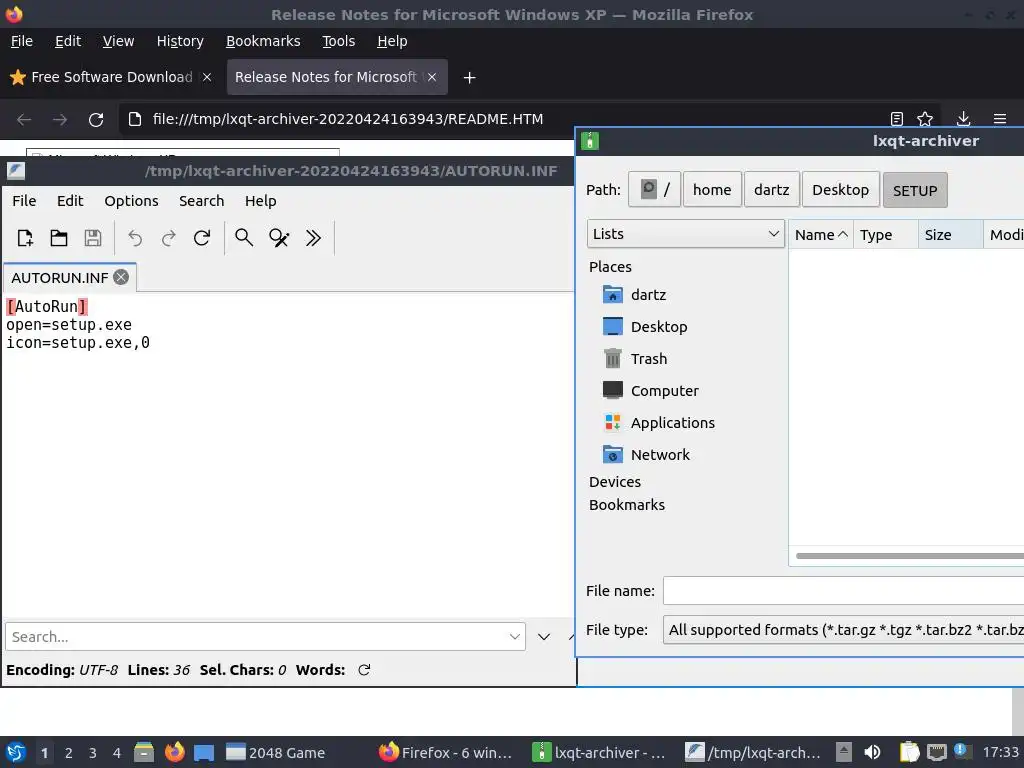Click the file list horizontal scrollbar
The height and width of the screenshot is (768, 1024).
[x=910, y=556]
